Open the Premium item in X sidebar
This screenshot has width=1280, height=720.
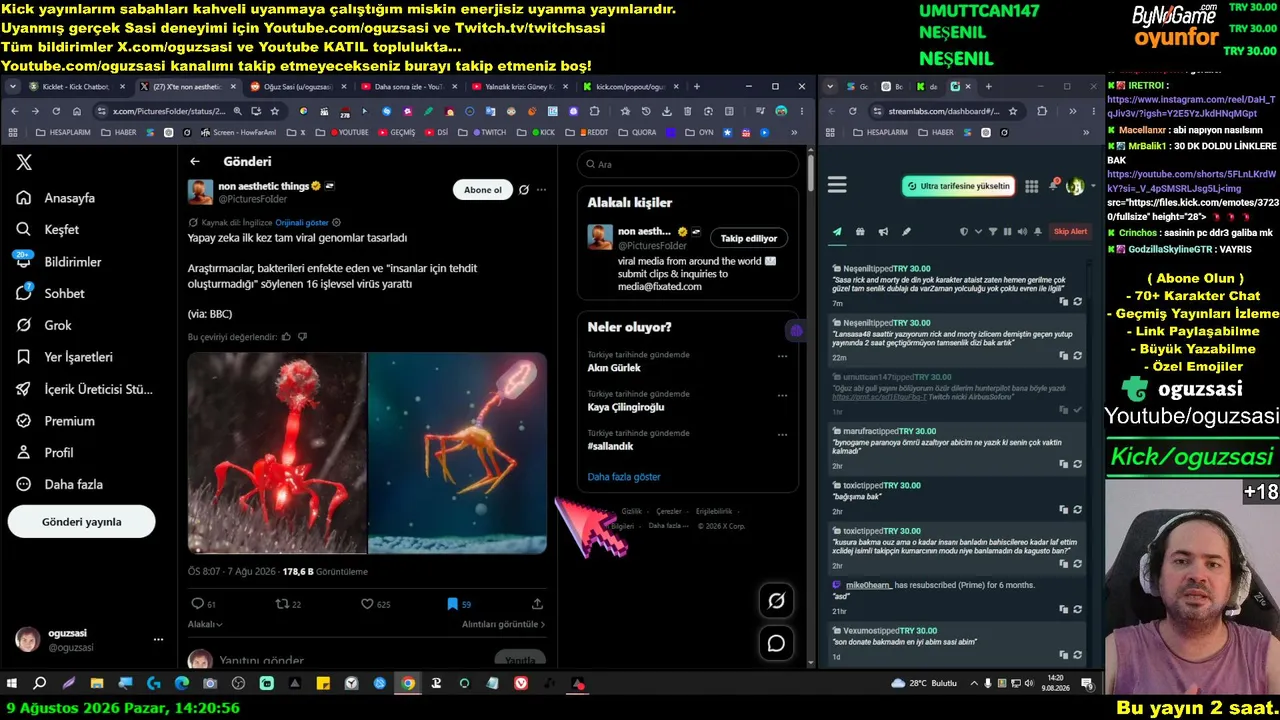[x=56, y=421]
